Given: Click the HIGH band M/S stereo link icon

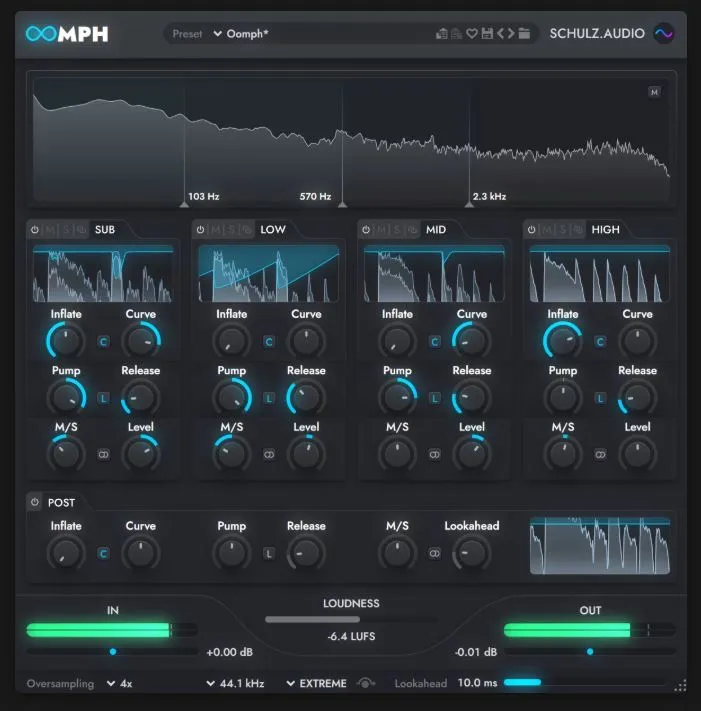Looking at the screenshot, I should (600, 454).
